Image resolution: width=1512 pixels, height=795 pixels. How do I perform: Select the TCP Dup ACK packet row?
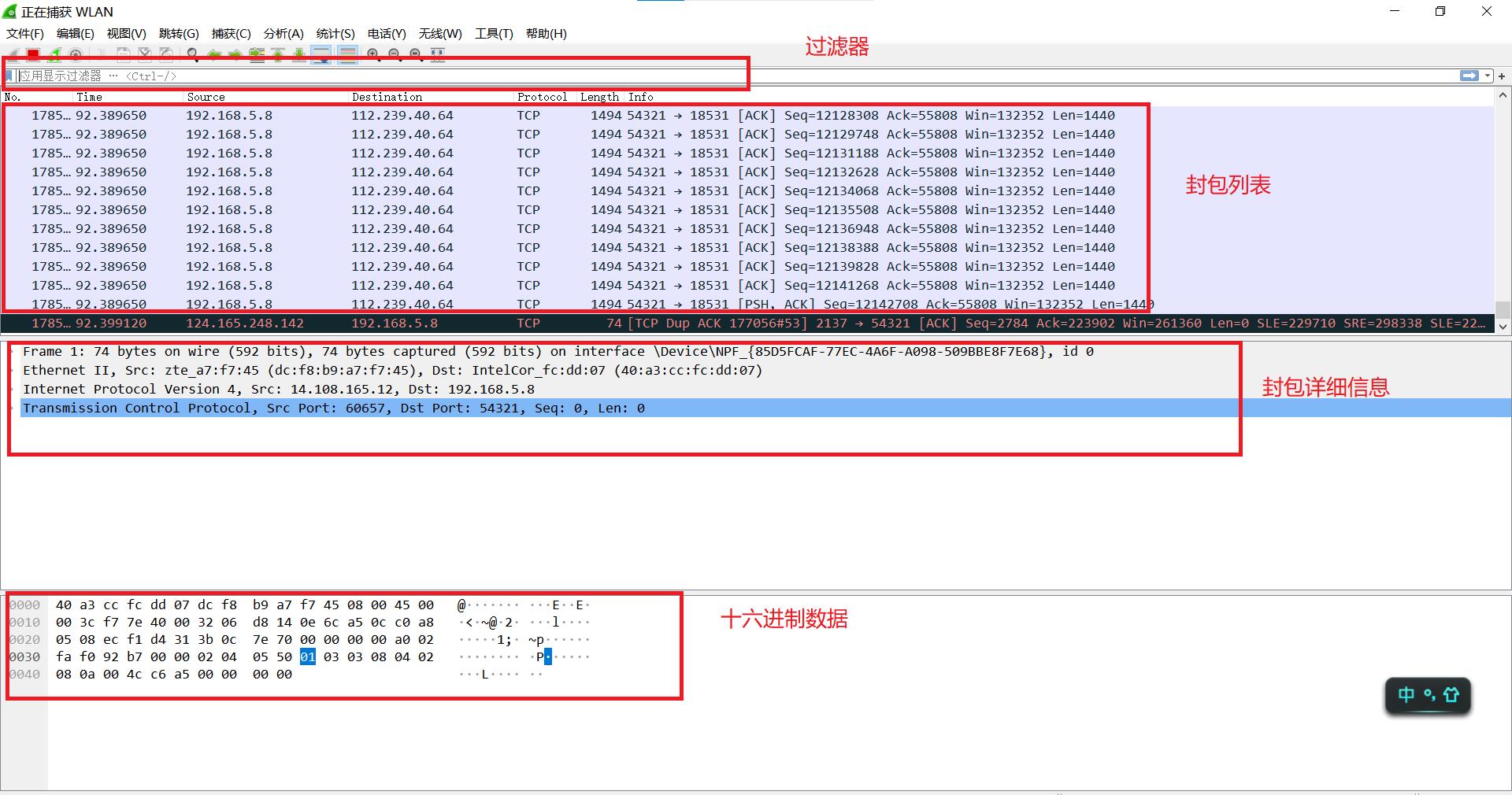(x=747, y=323)
